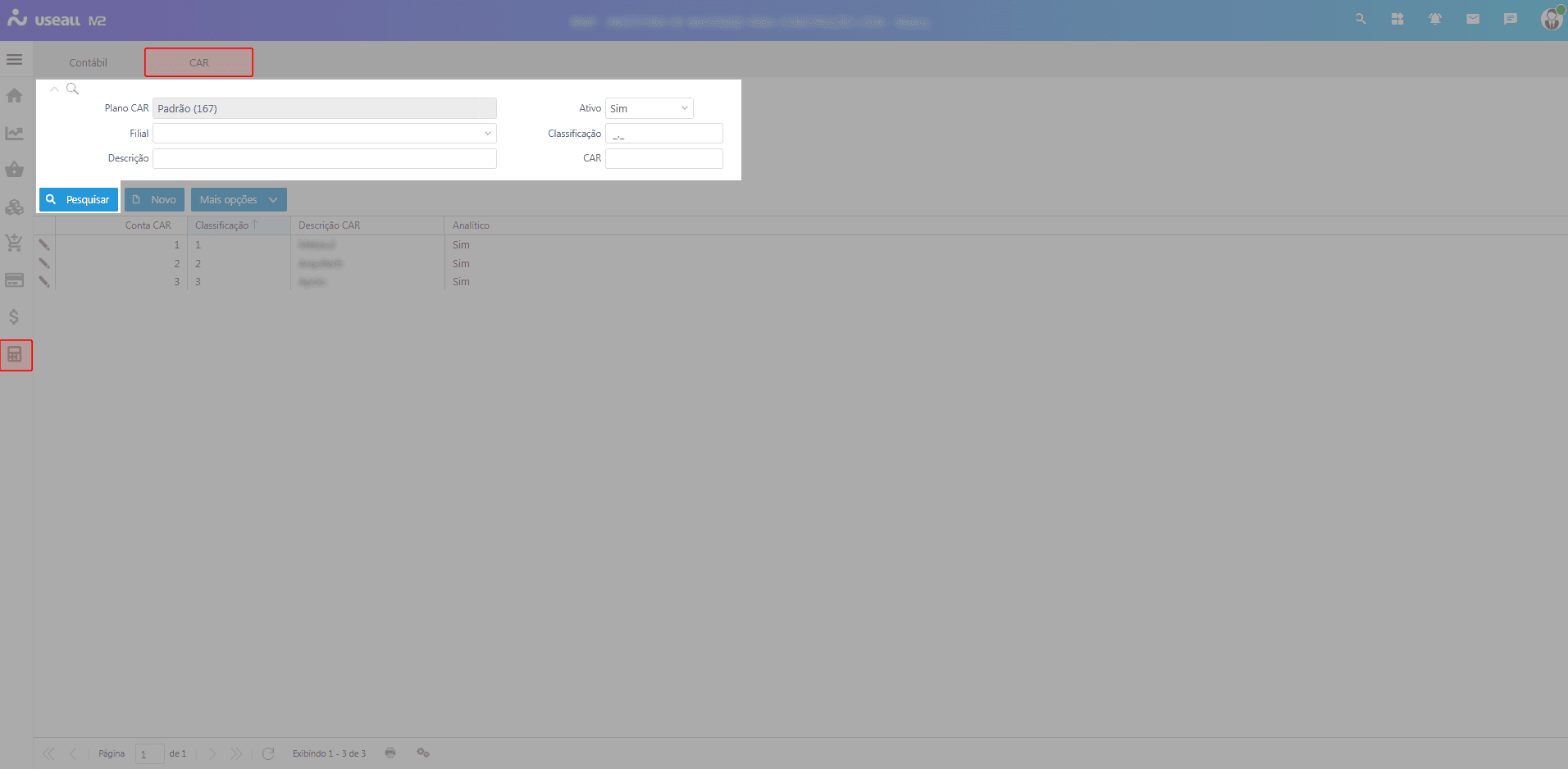Click the notifications bell icon
The width and height of the screenshot is (1568, 769).
pyautogui.click(x=1434, y=19)
